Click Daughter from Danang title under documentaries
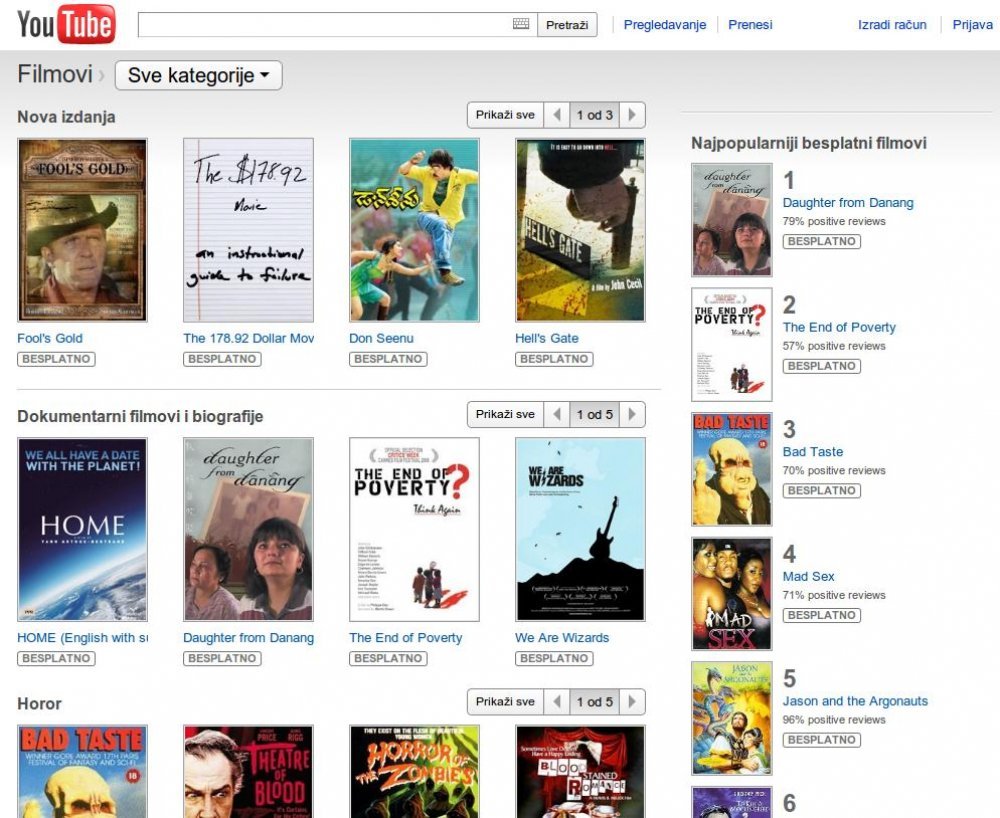Viewport: 1000px width, 818px height. [x=248, y=638]
